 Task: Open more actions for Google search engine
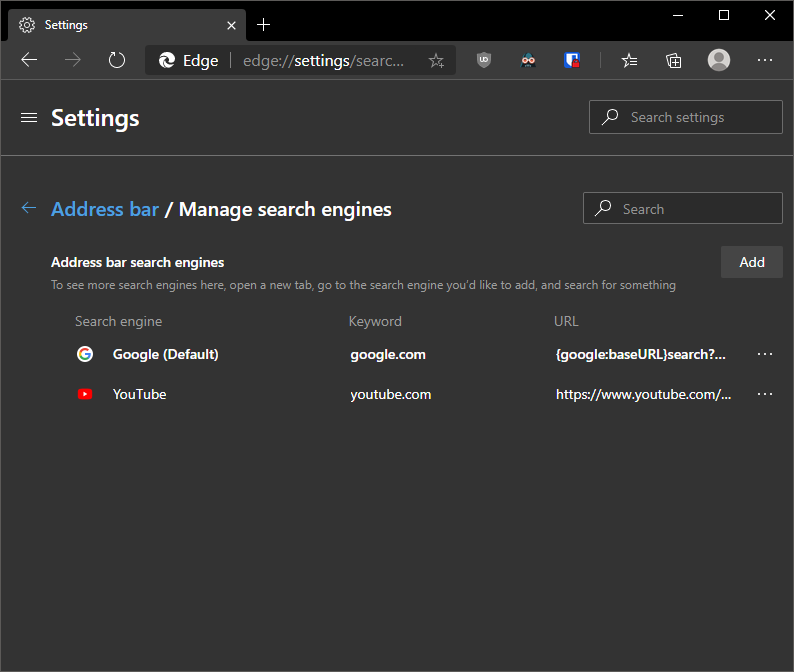click(765, 354)
